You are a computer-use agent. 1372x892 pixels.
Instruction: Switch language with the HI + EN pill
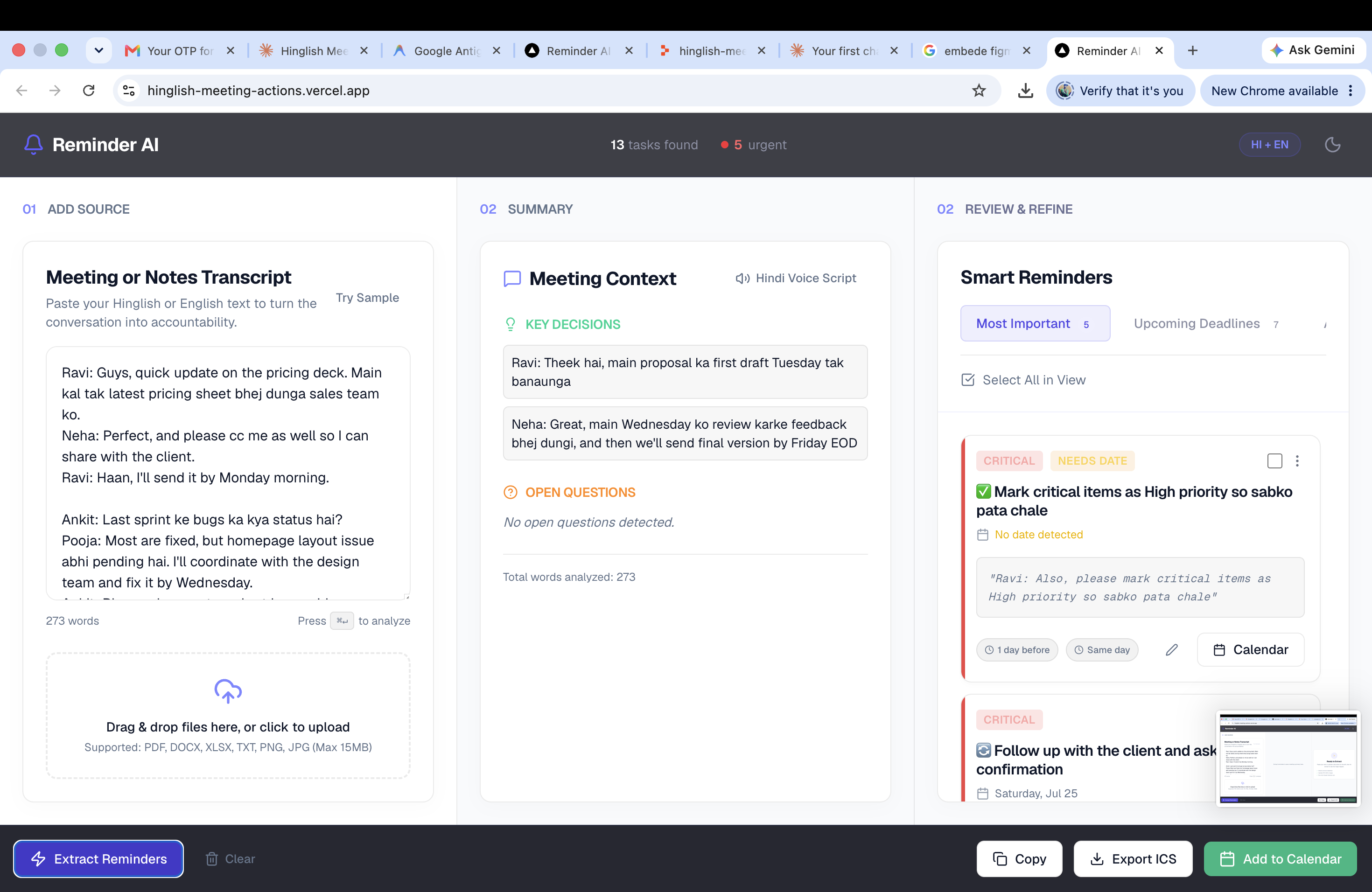pyautogui.click(x=1269, y=145)
